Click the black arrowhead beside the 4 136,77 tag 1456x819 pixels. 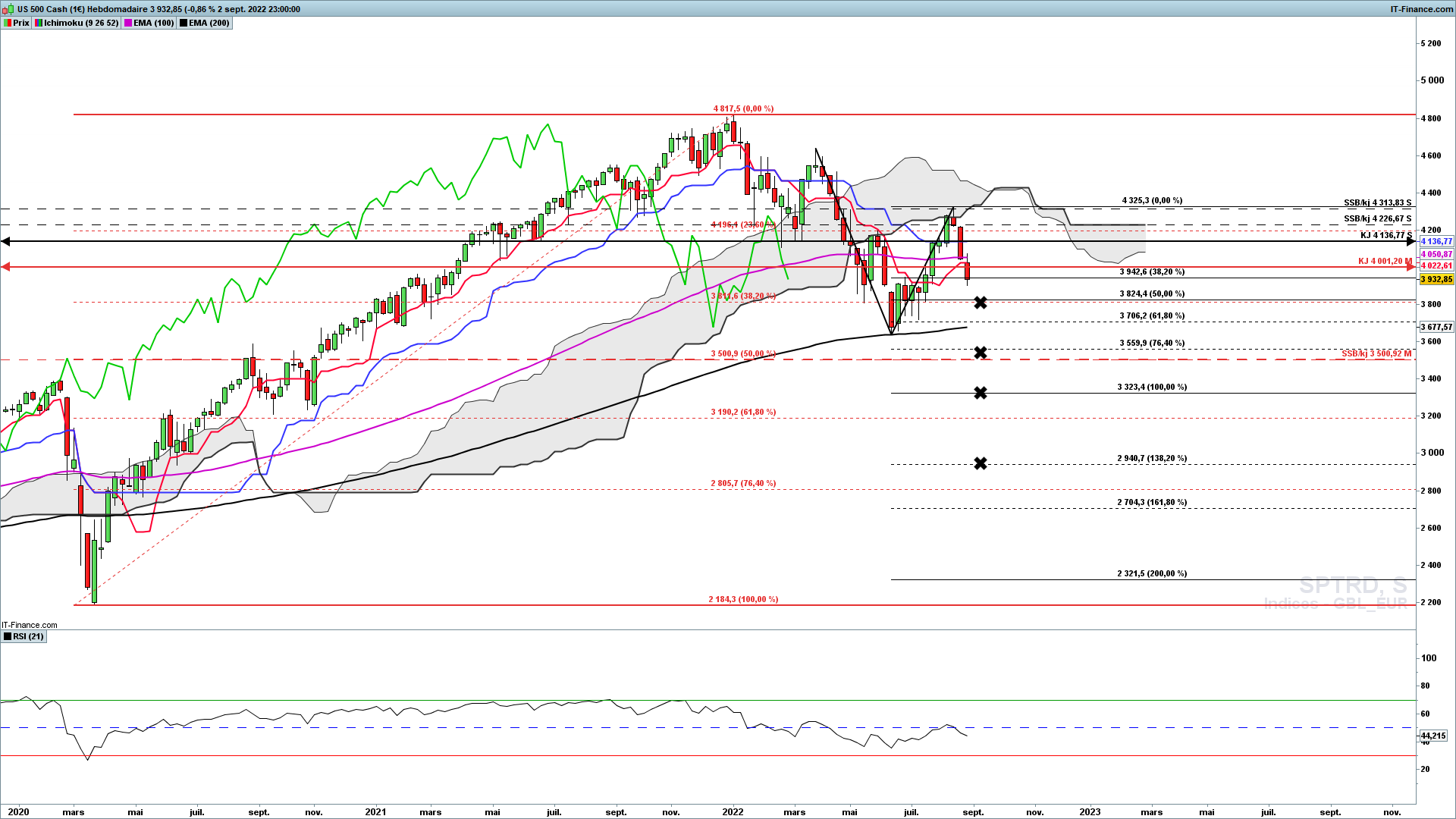1410,241
